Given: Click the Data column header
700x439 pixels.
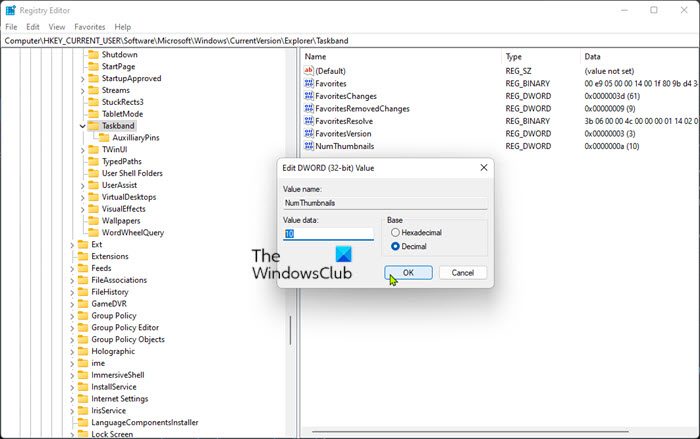Looking at the screenshot, I should (639, 57).
